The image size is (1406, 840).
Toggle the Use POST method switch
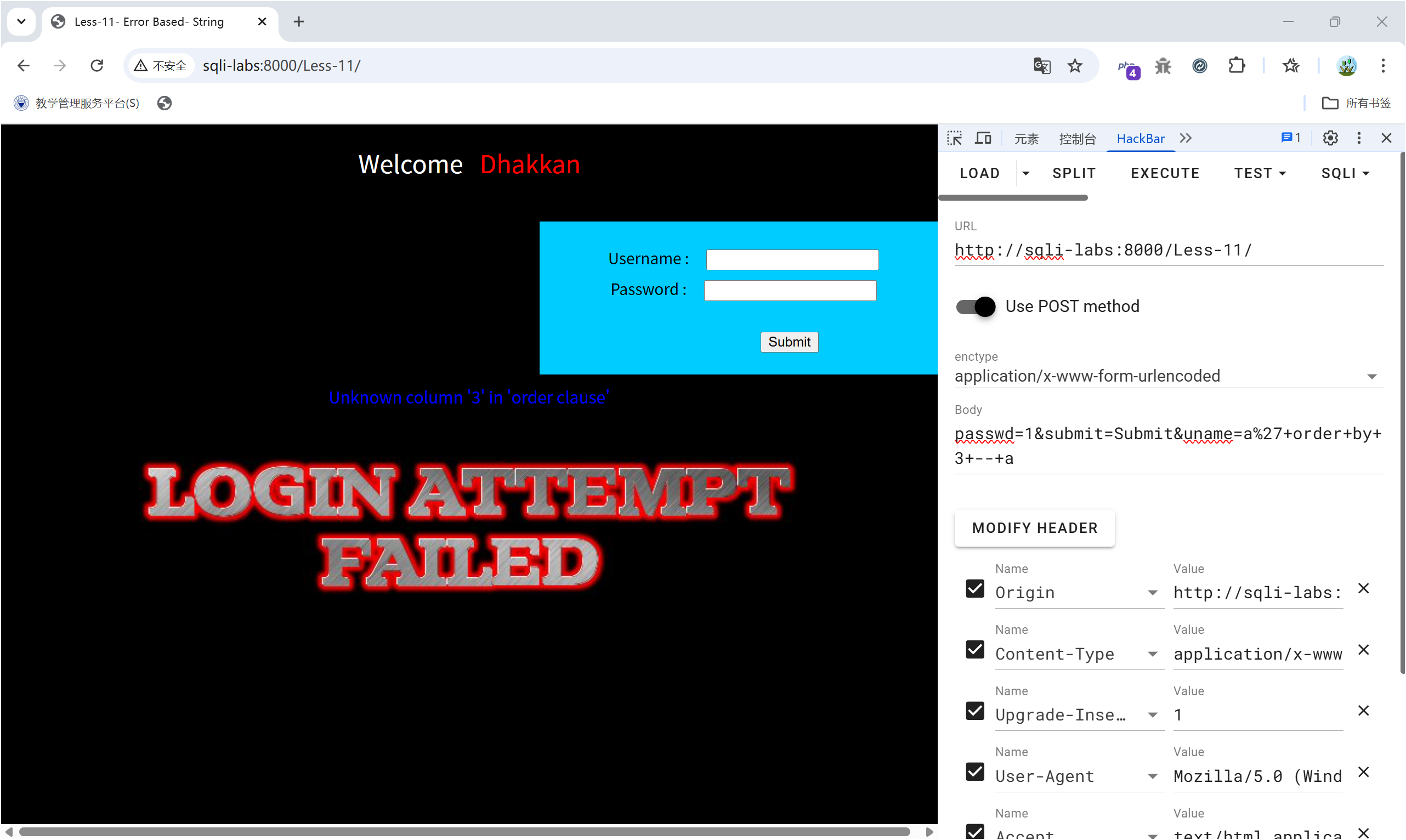pyautogui.click(x=975, y=306)
